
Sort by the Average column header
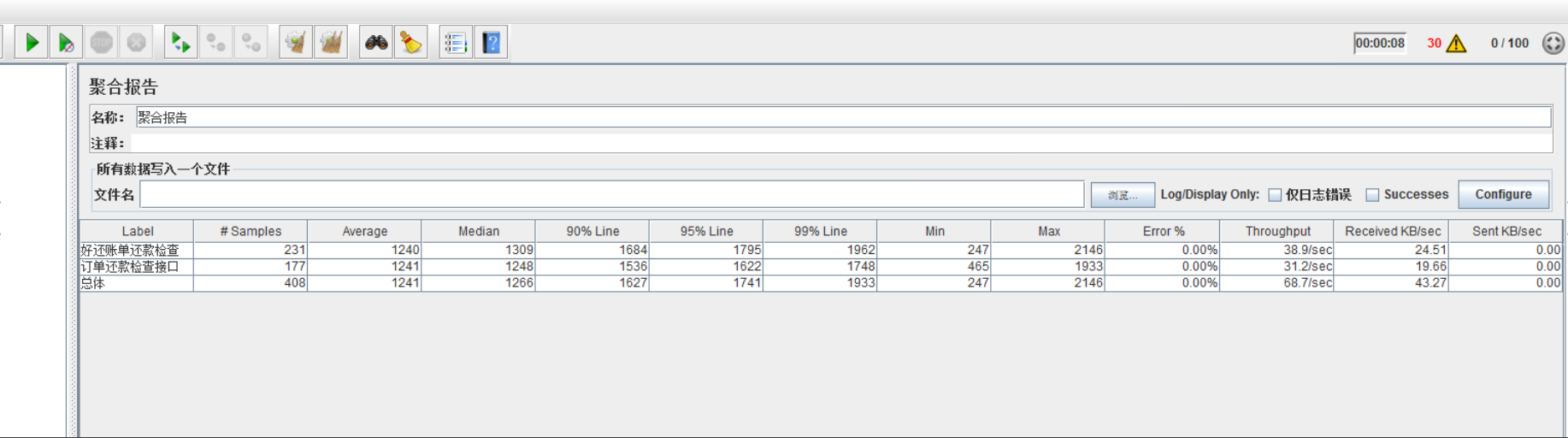364,231
